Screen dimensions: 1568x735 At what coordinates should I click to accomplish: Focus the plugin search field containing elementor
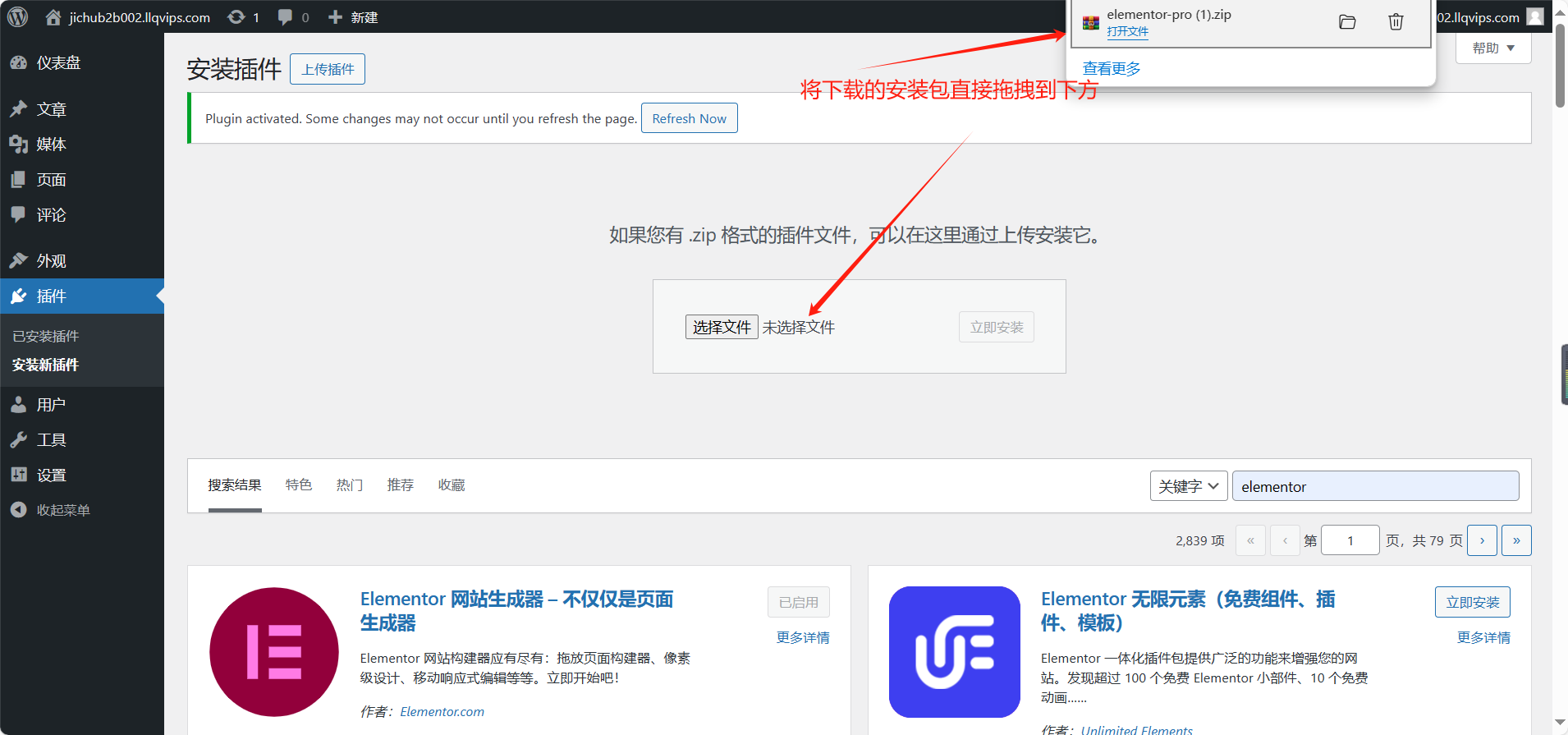(x=1376, y=486)
